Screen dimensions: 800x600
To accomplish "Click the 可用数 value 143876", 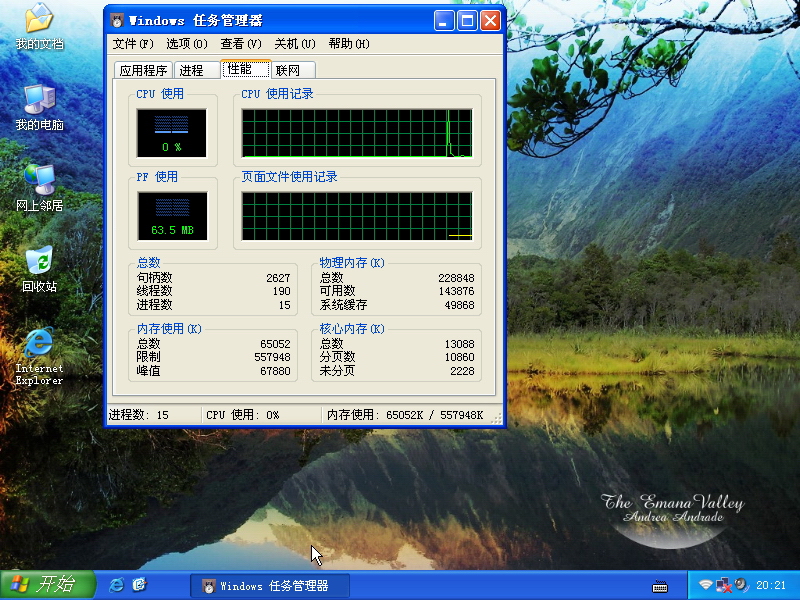I will [x=456, y=291].
